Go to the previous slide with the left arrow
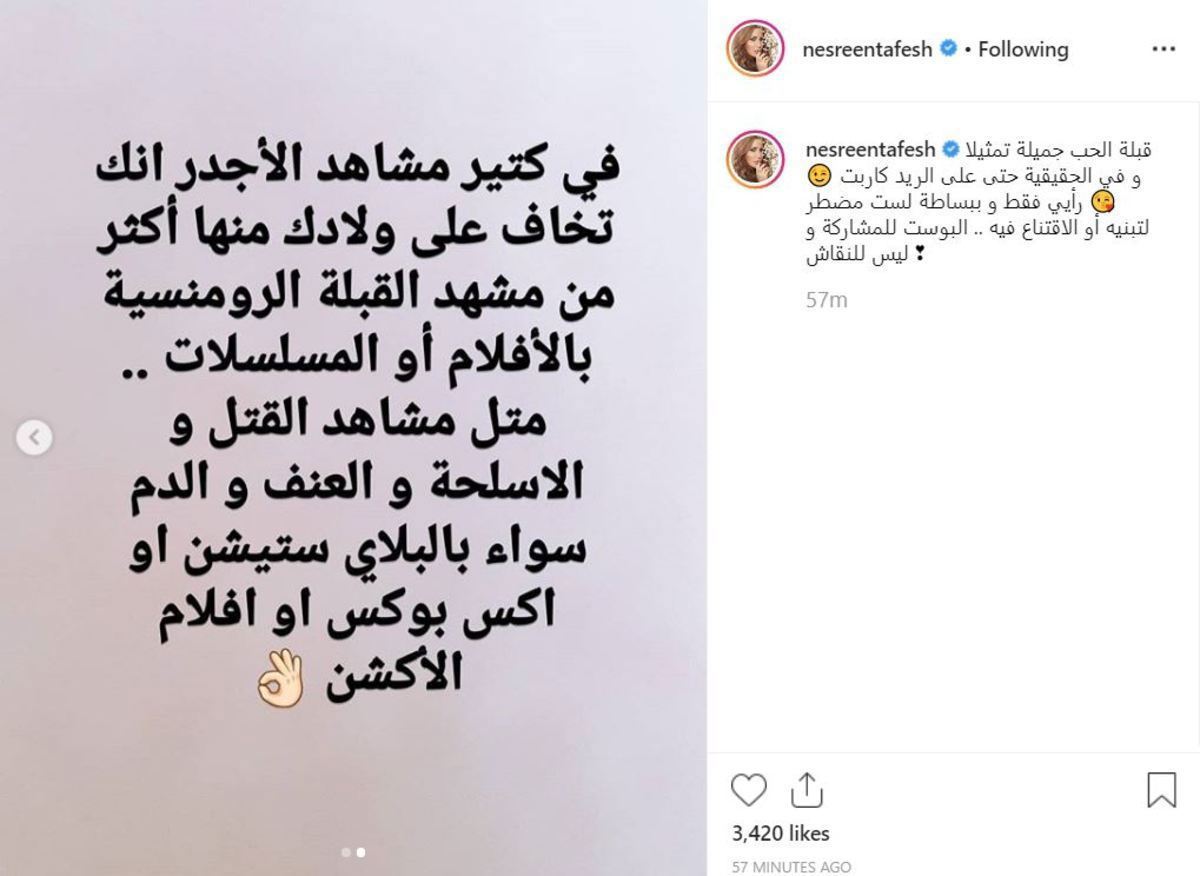1200x876 pixels. pos(34,437)
